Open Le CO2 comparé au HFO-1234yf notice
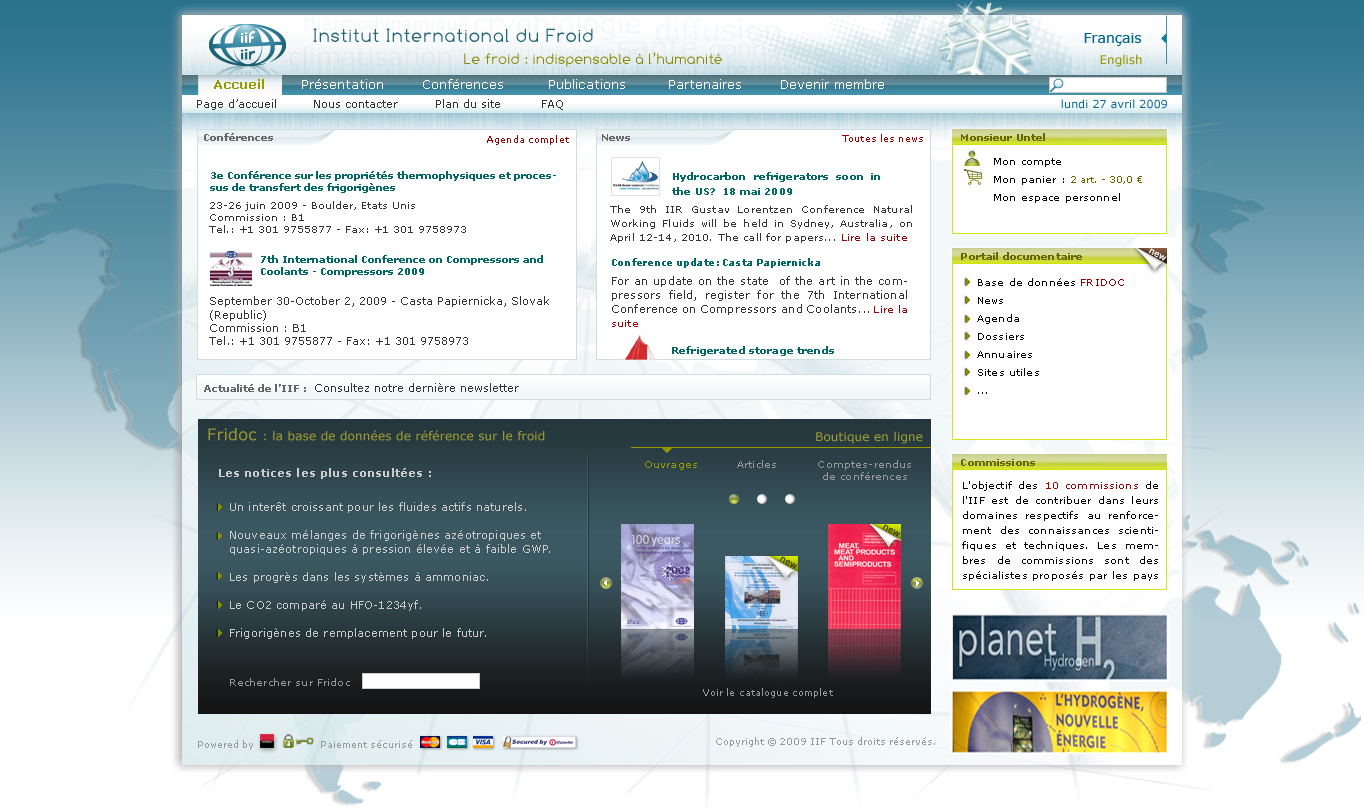This screenshot has height=812, width=1364. pyautogui.click(x=325, y=606)
